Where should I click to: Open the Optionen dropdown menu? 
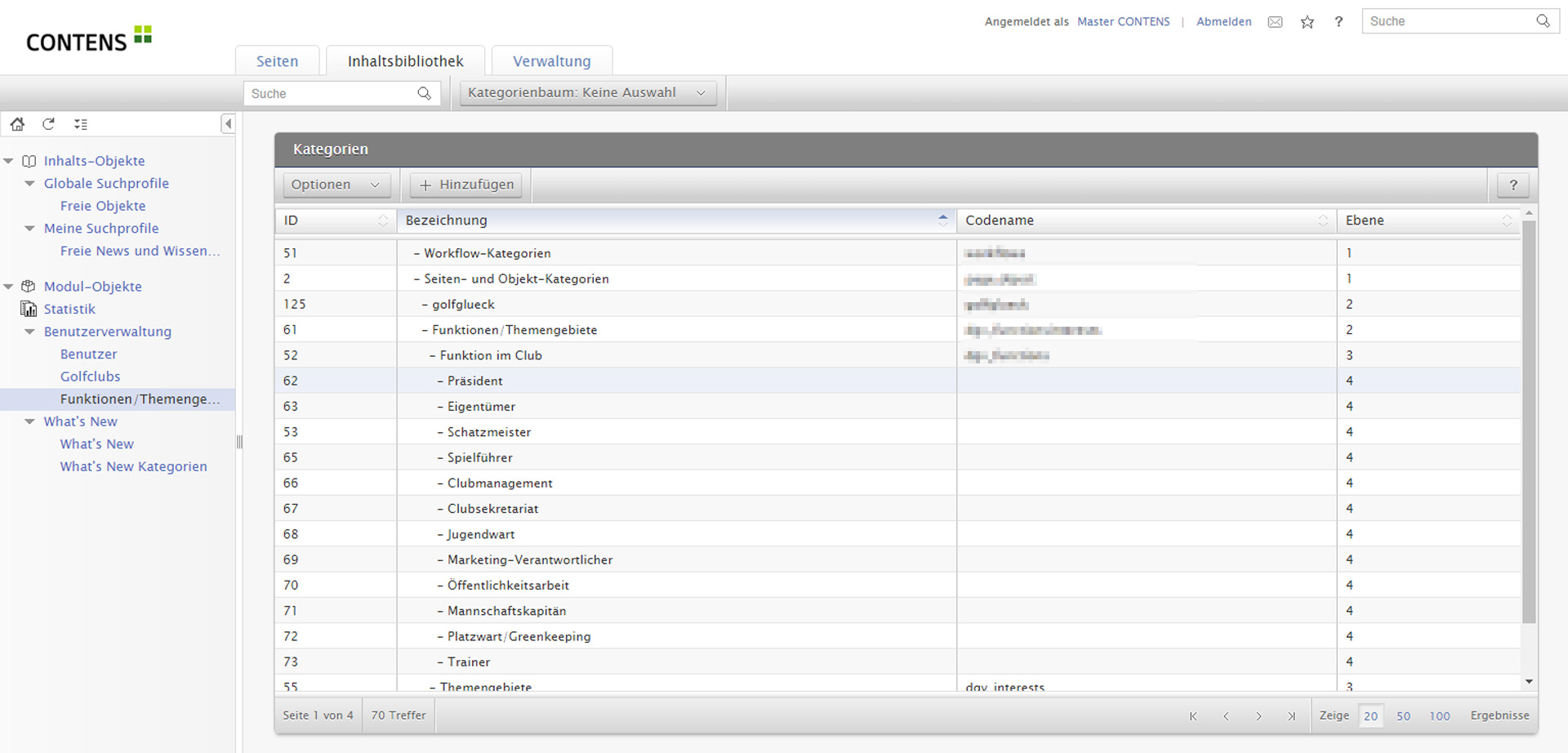336,185
